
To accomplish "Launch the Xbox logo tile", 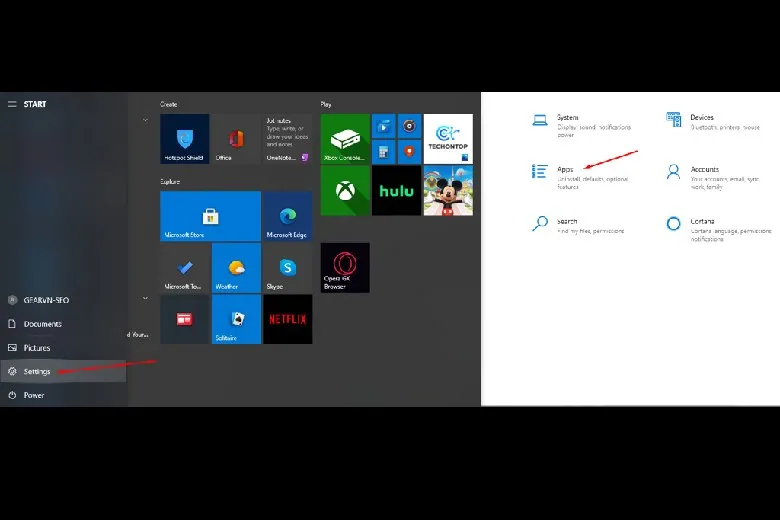I will 345,191.
